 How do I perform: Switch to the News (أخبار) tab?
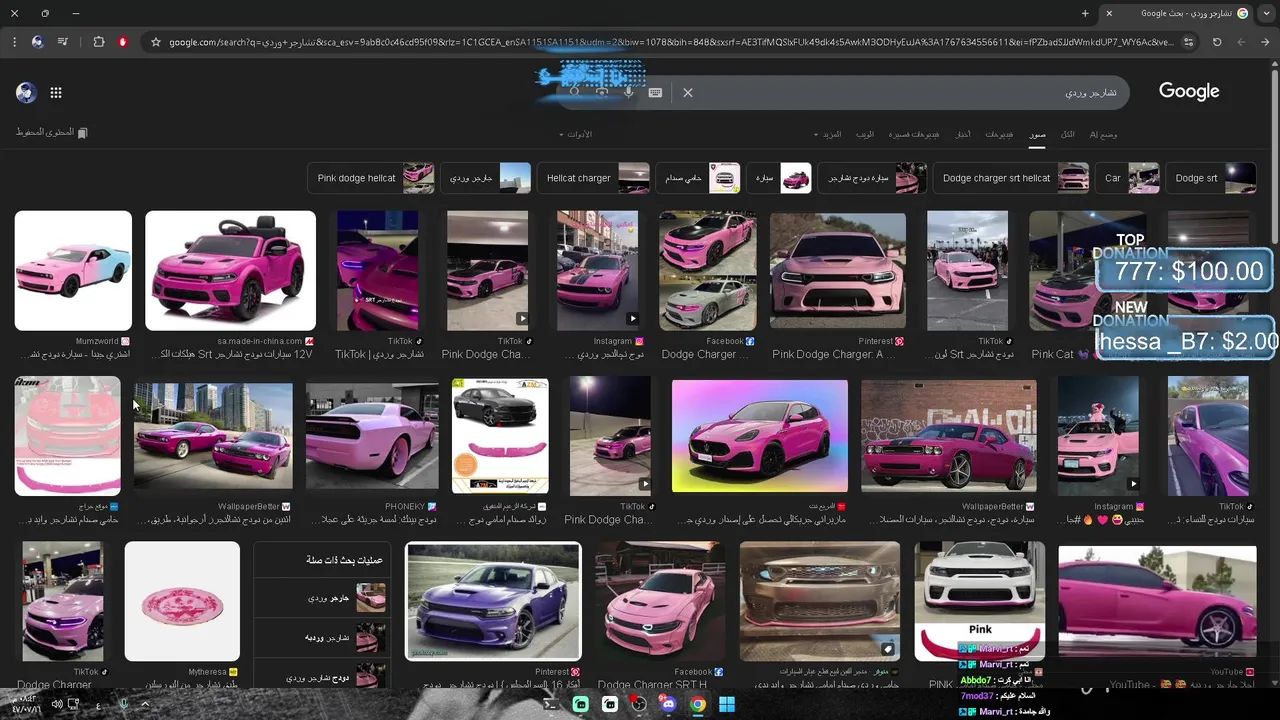point(962,134)
